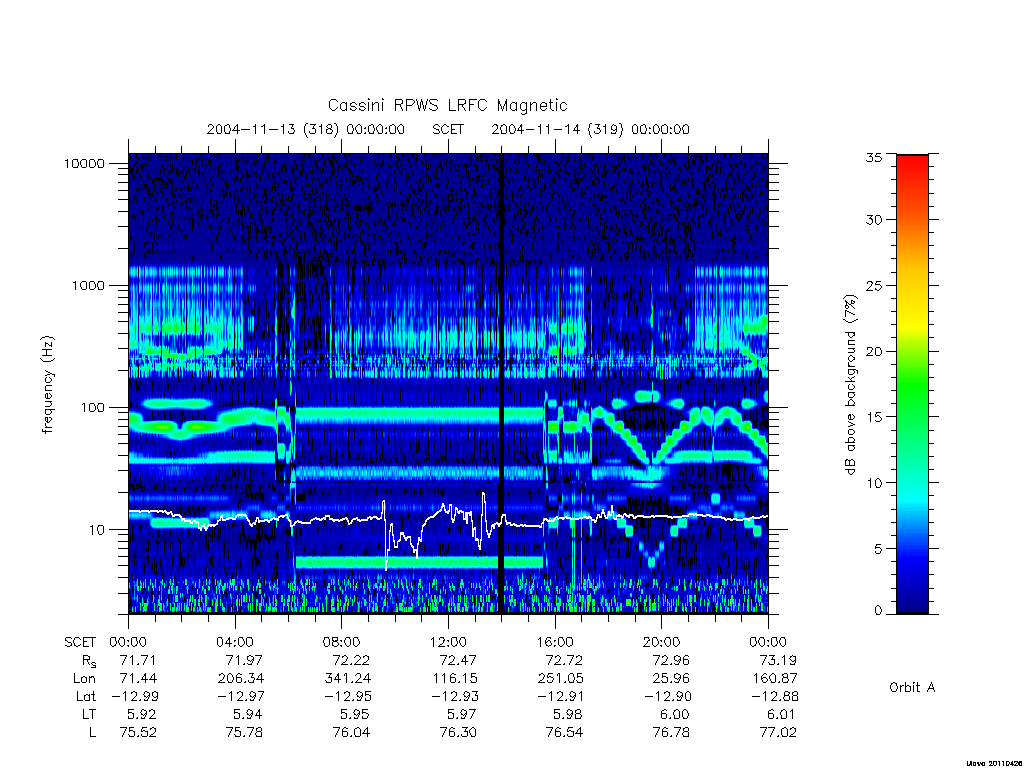This screenshot has width=1024, height=768.
Task: Click the black data gap stripe near 14:00
Action: click(x=502, y=384)
